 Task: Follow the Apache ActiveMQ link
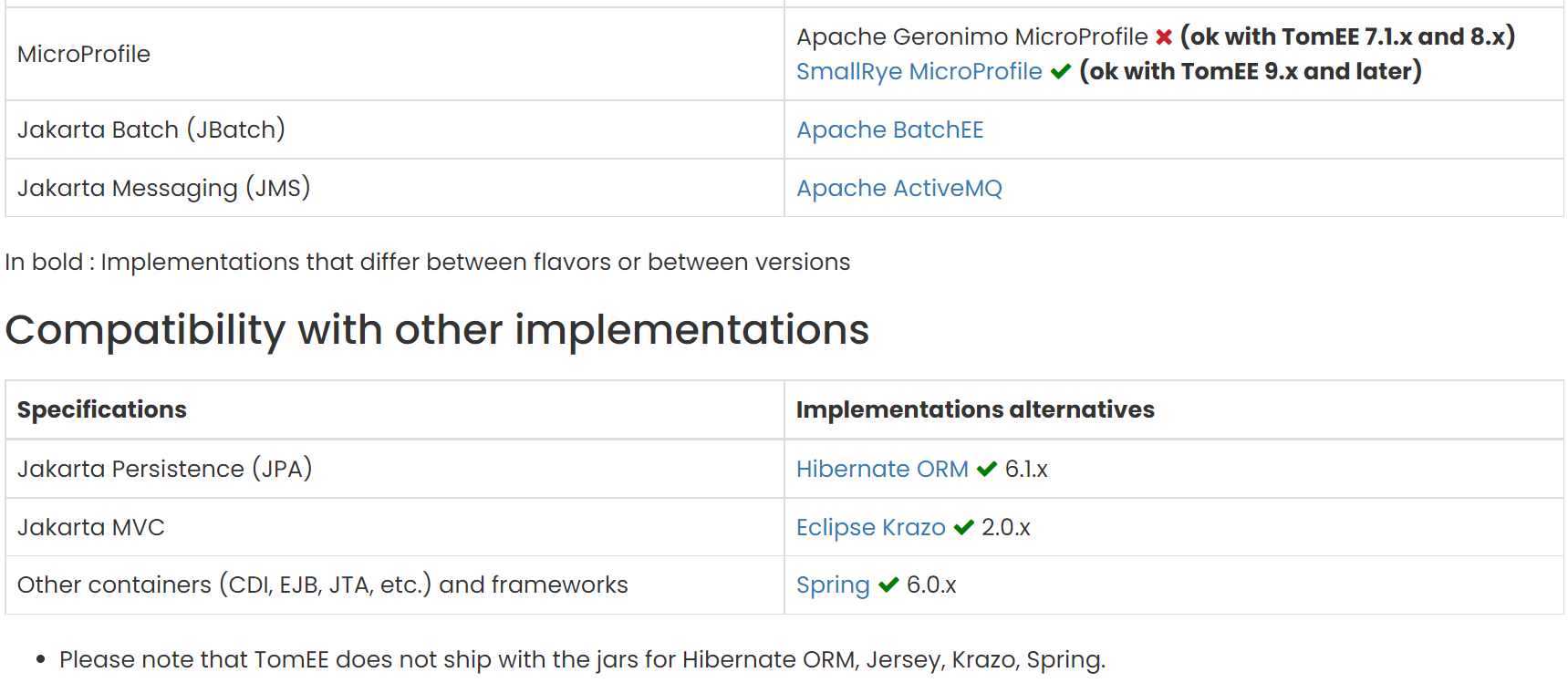898,189
